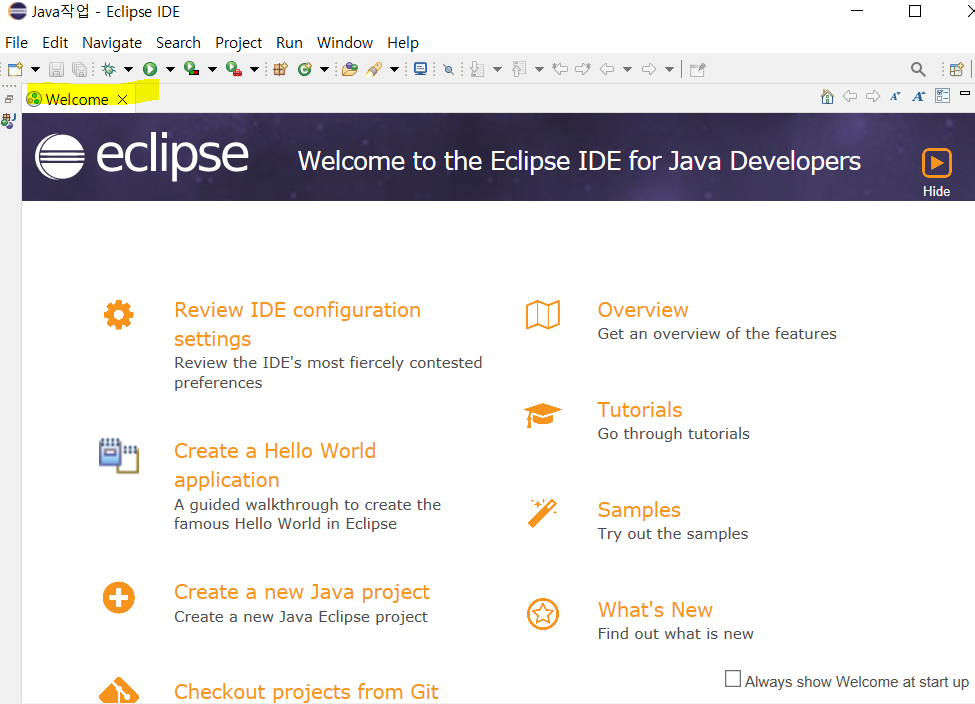This screenshot has width=975, height=704.
Task: Click the Welcome page forward arrow
Action: [873, 96]
